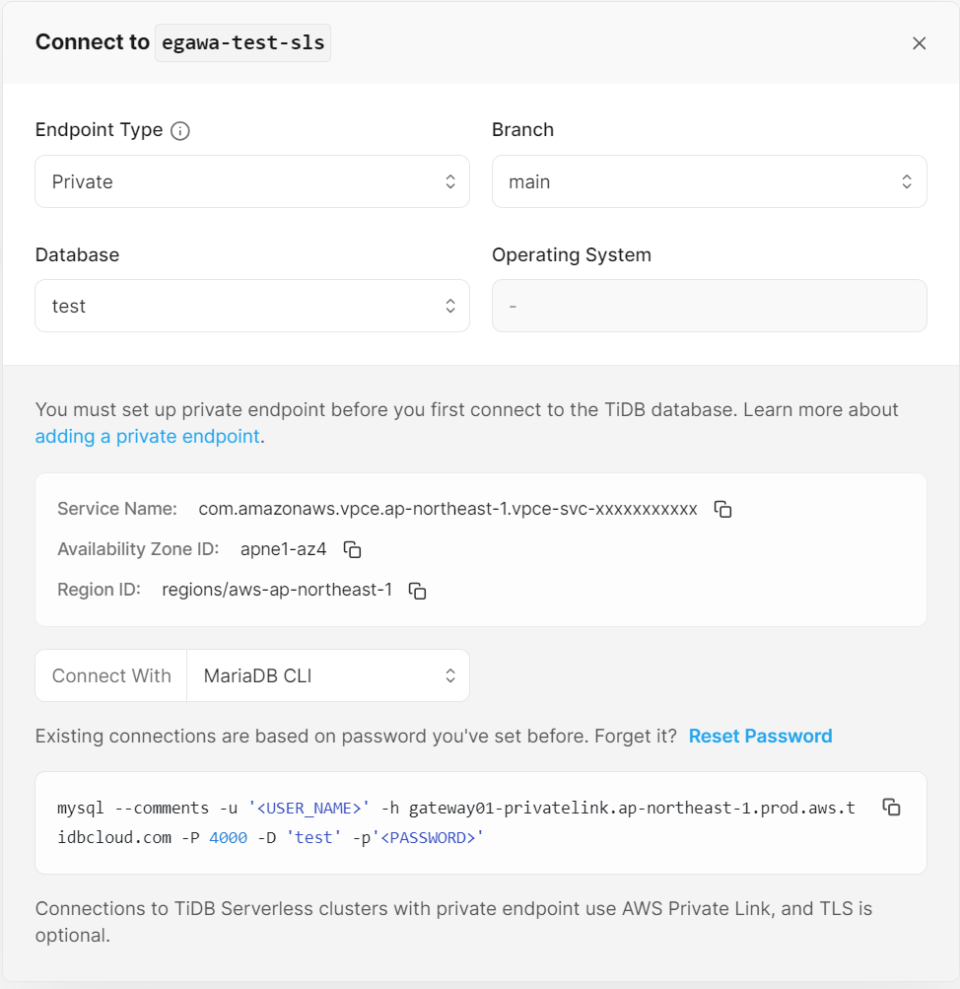Click the Reset Password link
The height and width of the screenshot is (989, 960).
pyautogui.click(x=760, y=735)
